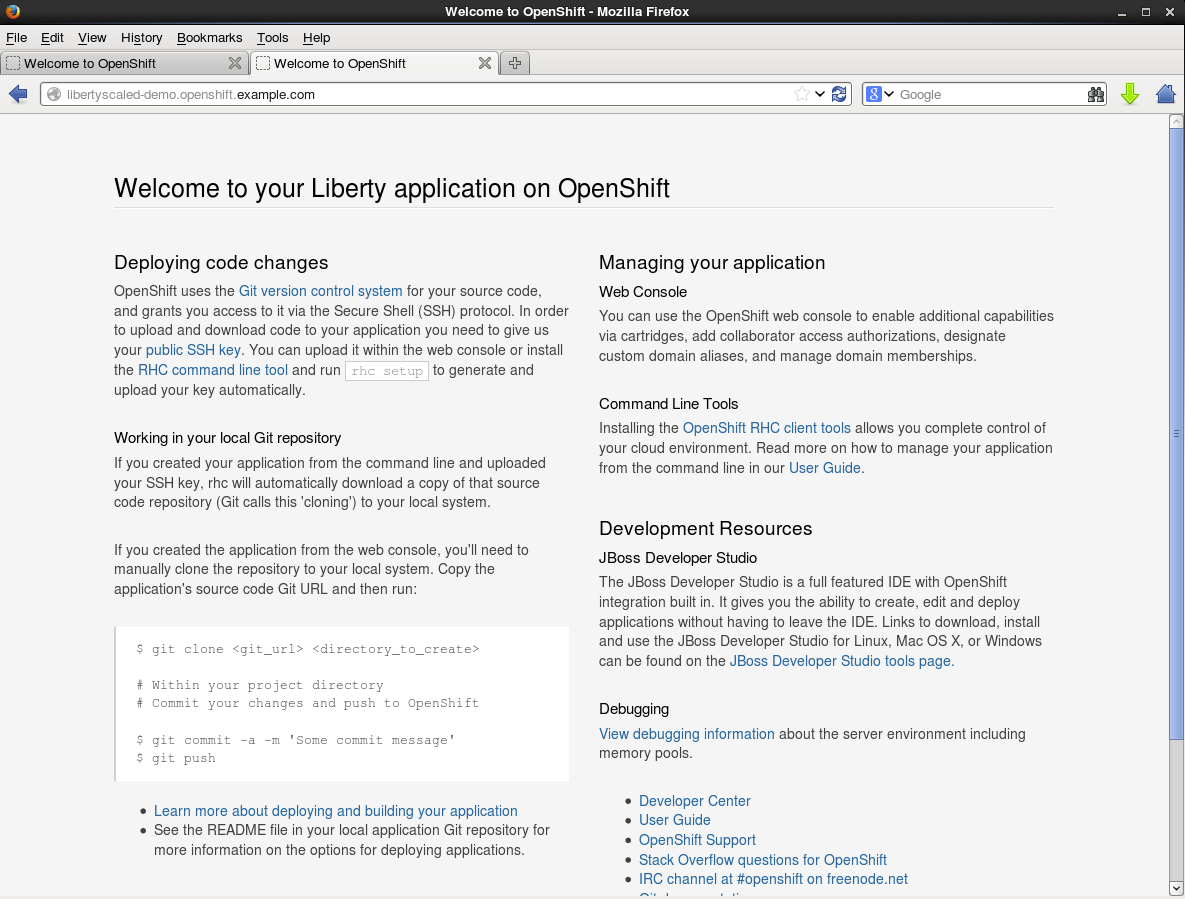Screen dimensions: 1185x899
Task: Click the 'rhc setup' code snippet
Action: click(387, 371)
